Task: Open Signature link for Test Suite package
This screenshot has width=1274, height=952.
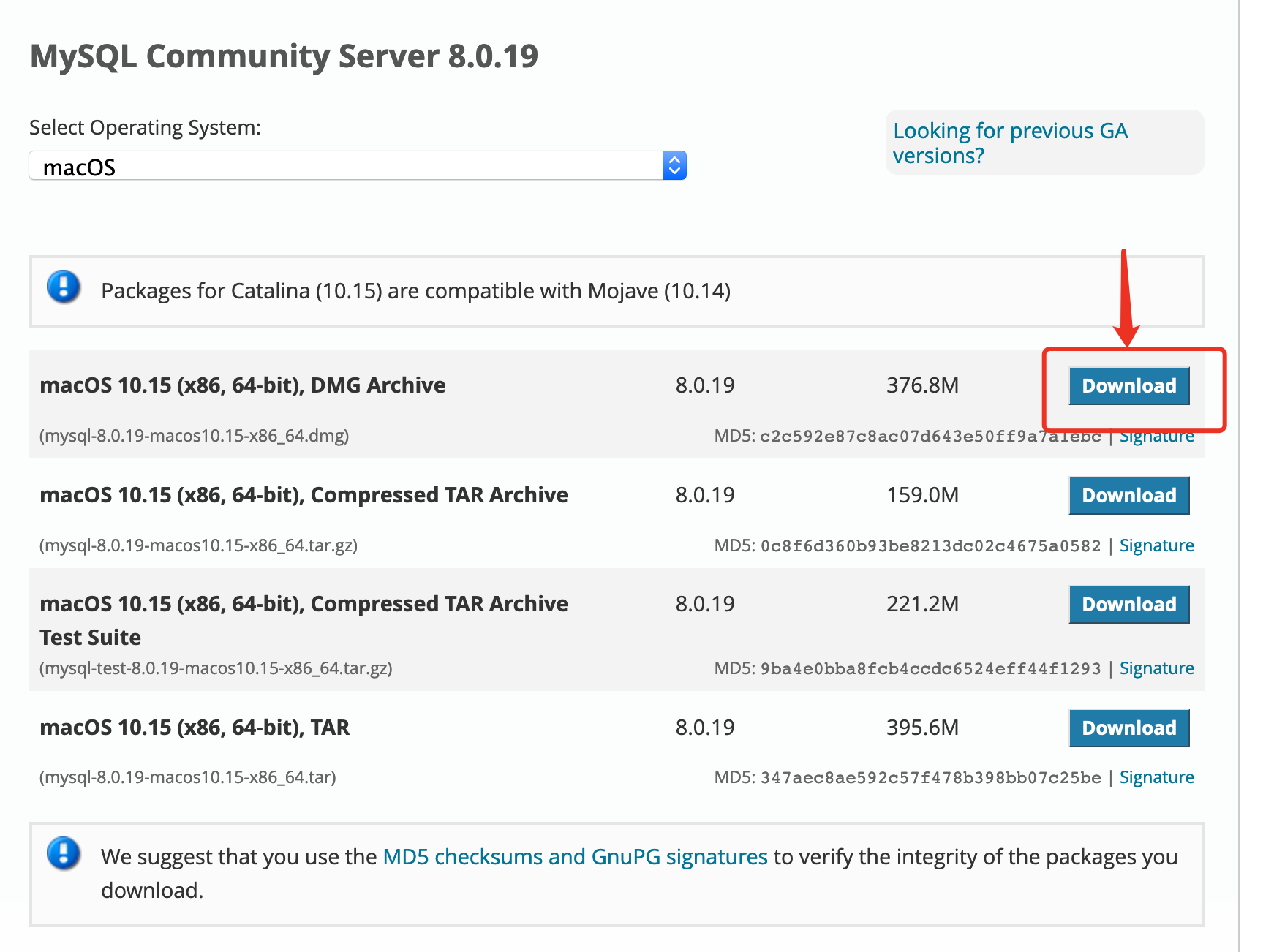Action: [1156, 668]
